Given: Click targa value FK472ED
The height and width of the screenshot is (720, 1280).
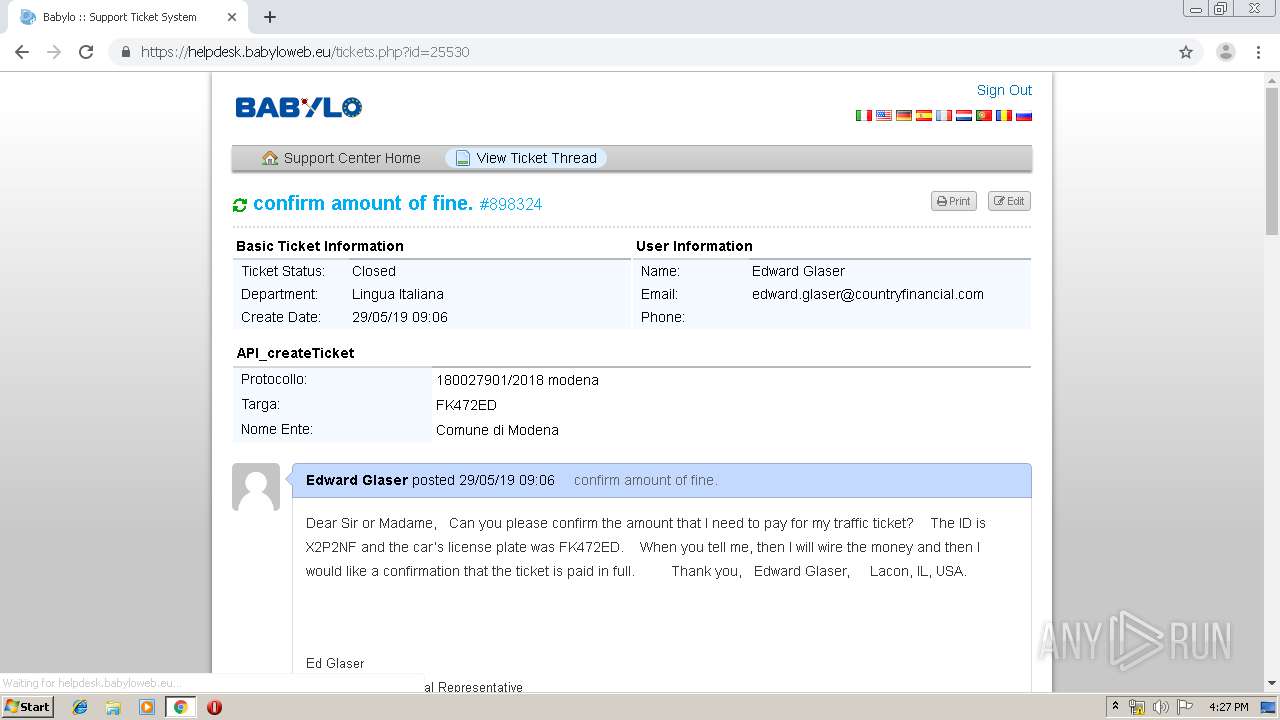Looking at the screenshot, I should pyautogui.click(x=466, y=405).
